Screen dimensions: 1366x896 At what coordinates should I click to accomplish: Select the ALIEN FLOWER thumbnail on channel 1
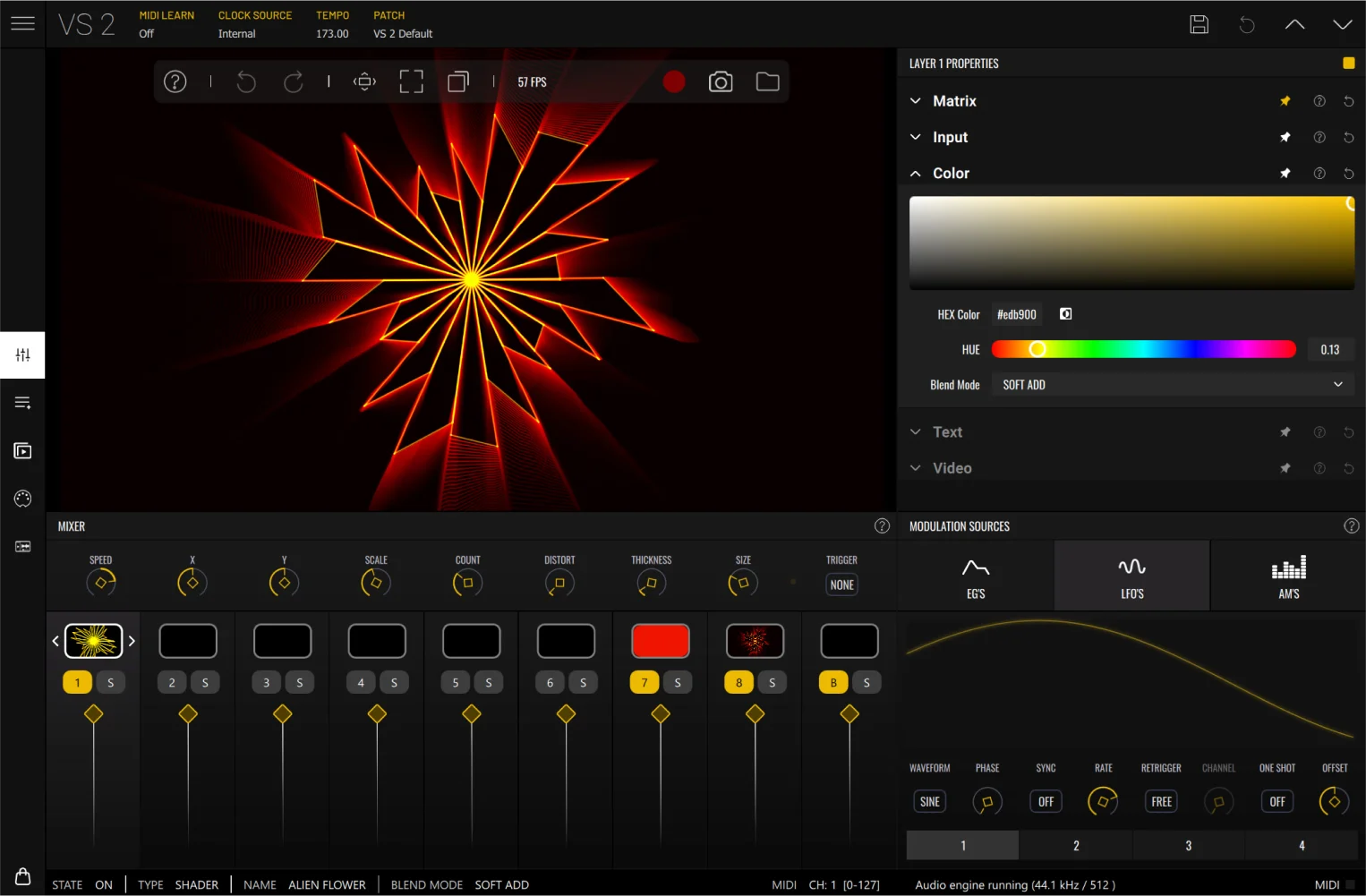93,641
